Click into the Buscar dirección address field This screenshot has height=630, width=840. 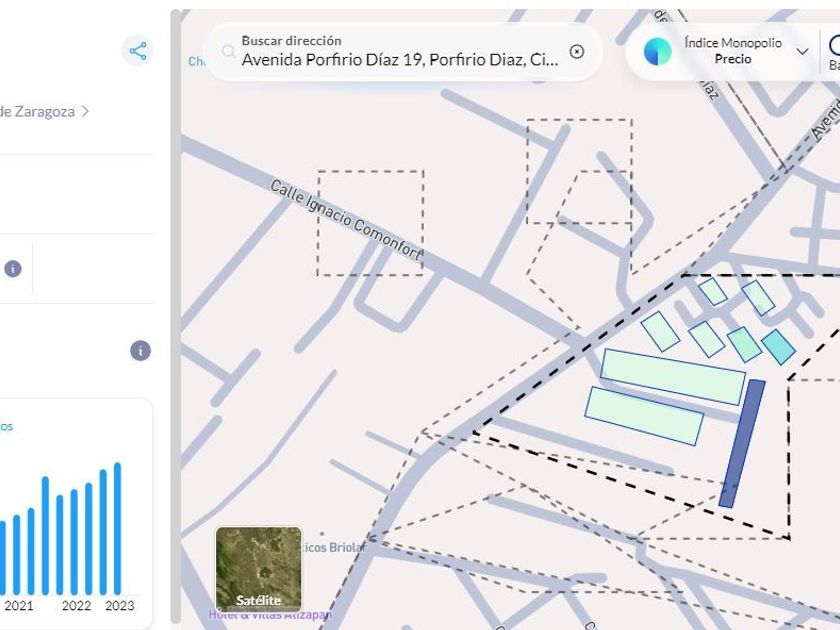(400, 59)
